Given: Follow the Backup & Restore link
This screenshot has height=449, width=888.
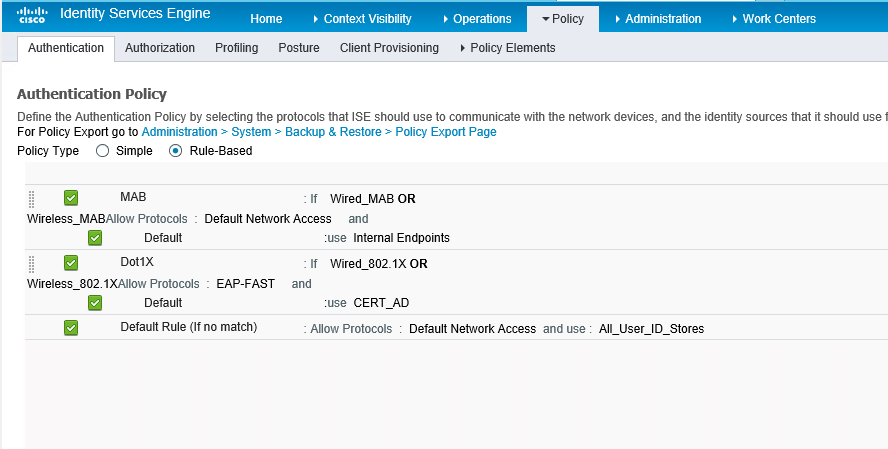Looking at the screenshot, I should tap(333, 132).
